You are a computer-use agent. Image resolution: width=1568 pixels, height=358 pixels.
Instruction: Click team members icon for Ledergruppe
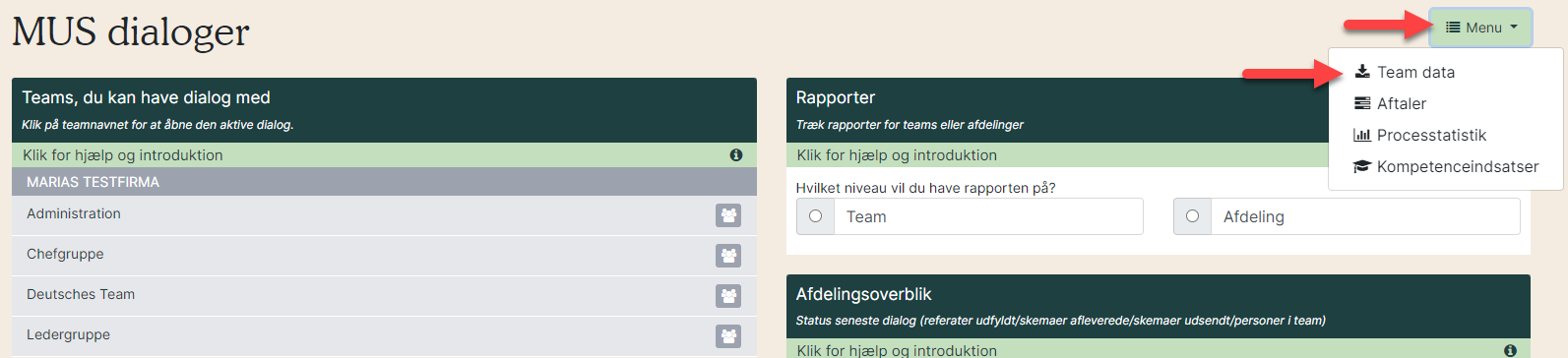click(x=728, y=336)
